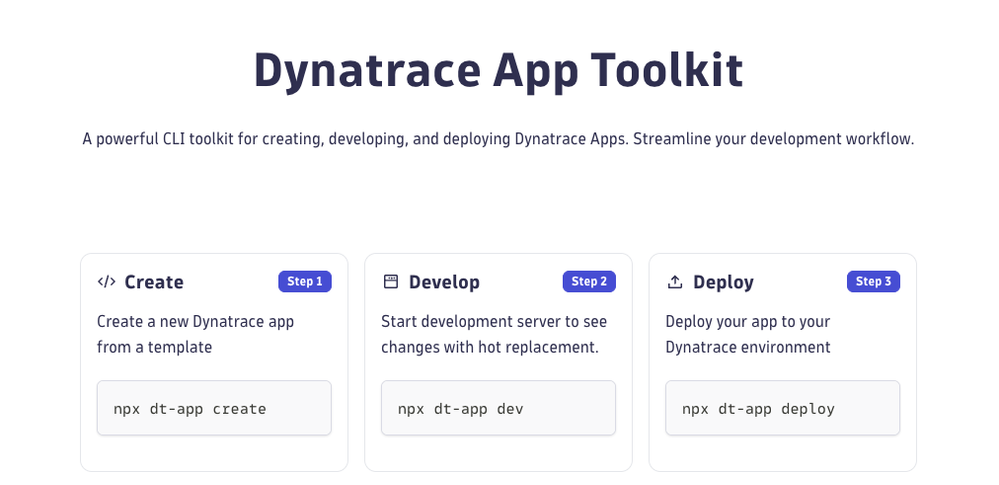
Task: Click the upload icon beside Deploy
Action: point(675,282)
